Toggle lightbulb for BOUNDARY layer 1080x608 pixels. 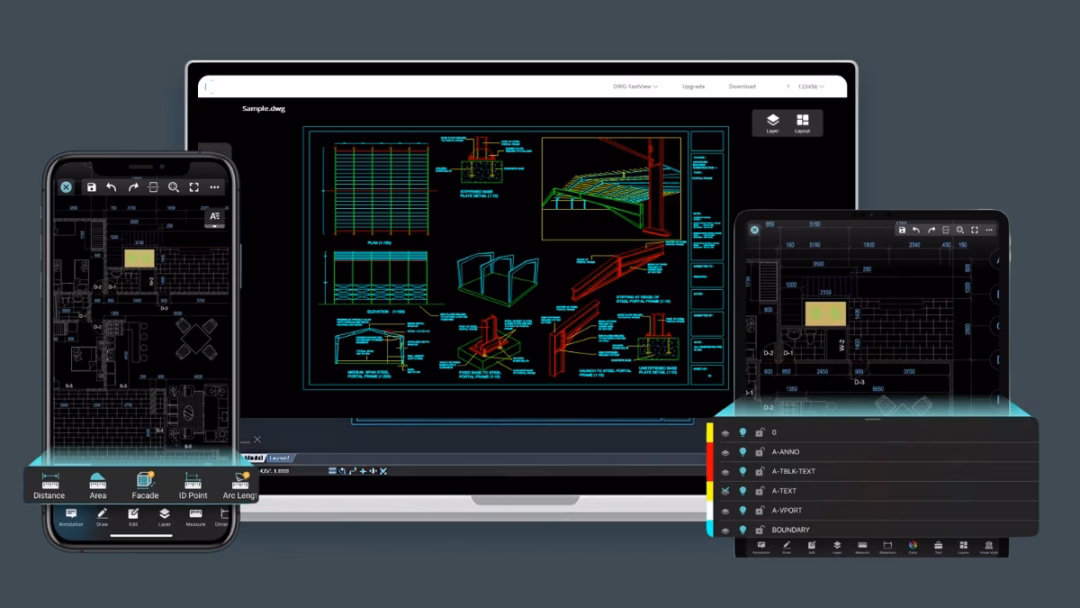(742, 530)
